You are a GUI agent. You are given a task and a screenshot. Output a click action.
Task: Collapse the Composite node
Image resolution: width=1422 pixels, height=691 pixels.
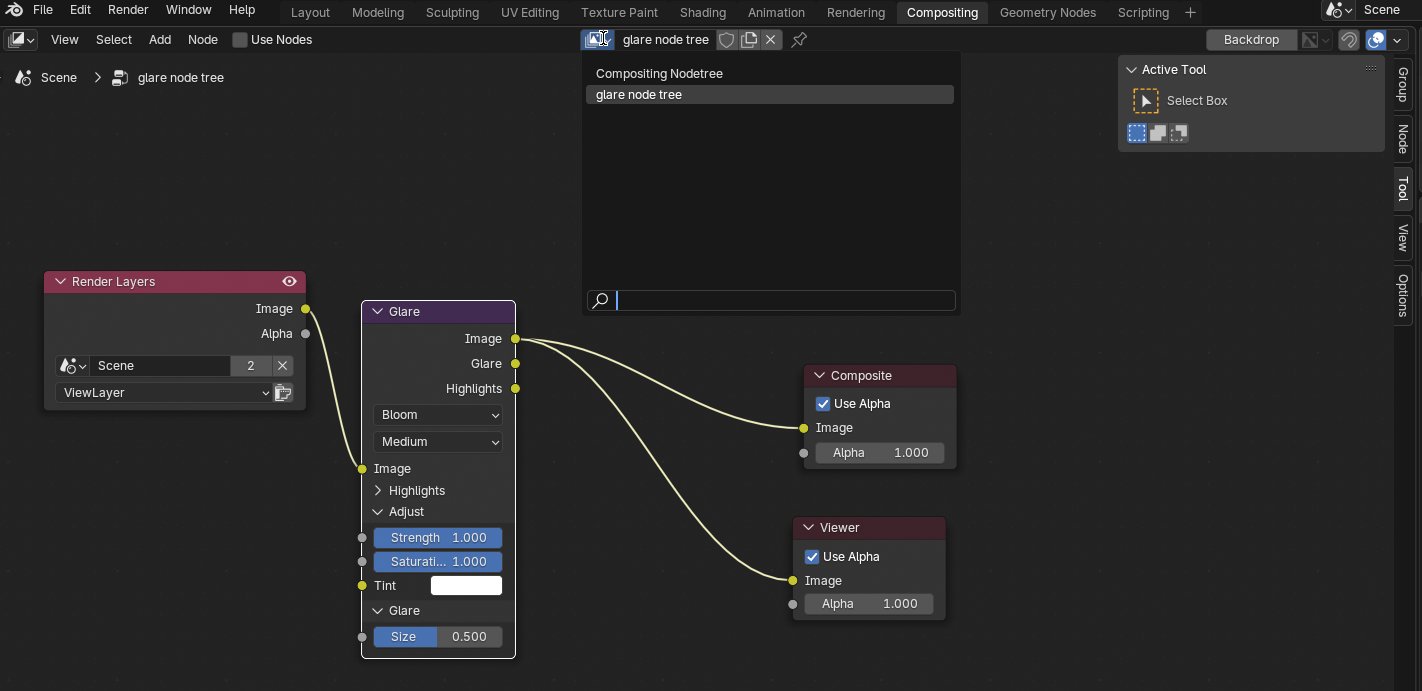point(820,376)
